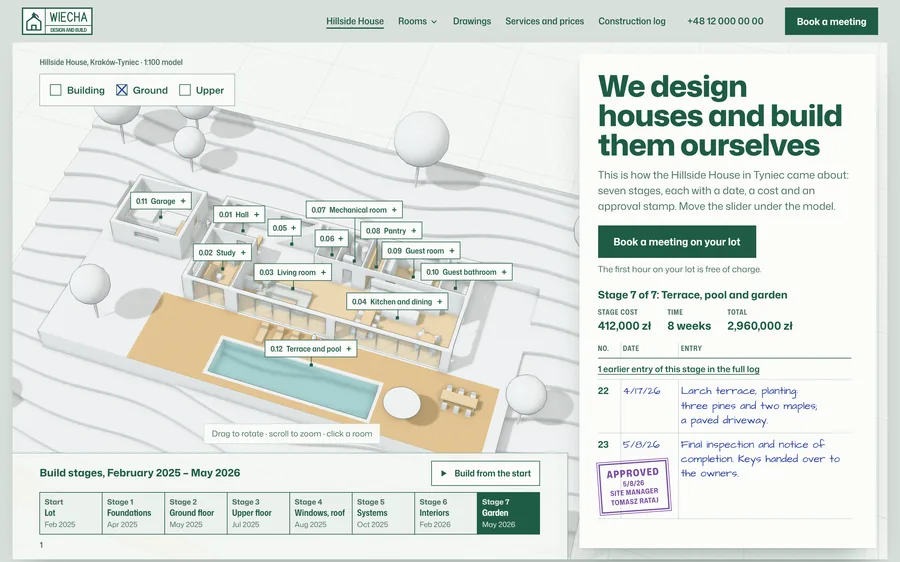
Task: Open the Construction log page
Action: pyautogui.click(x=632, y=21)
